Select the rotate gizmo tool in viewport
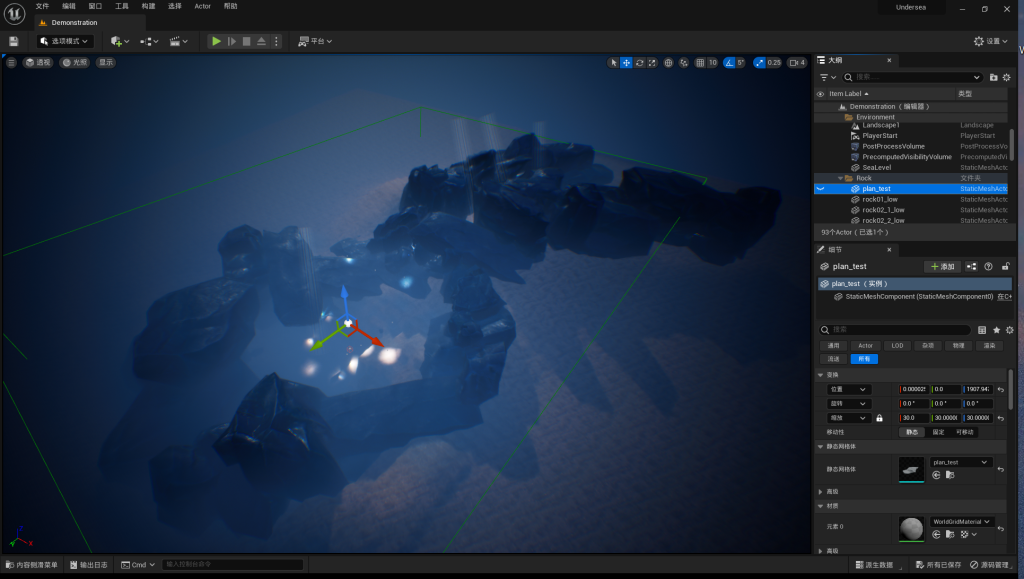1024x579 pixels. coord(640,62)
